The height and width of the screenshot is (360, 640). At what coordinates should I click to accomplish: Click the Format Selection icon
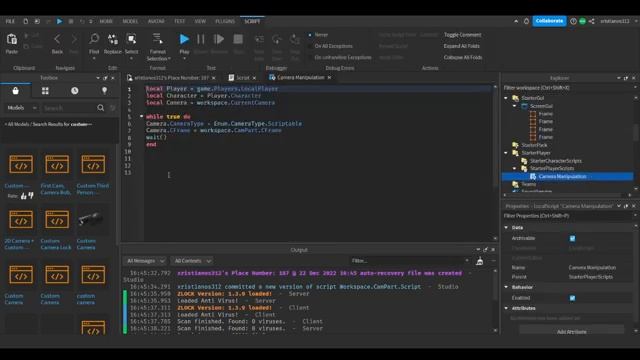pos(158,39)
